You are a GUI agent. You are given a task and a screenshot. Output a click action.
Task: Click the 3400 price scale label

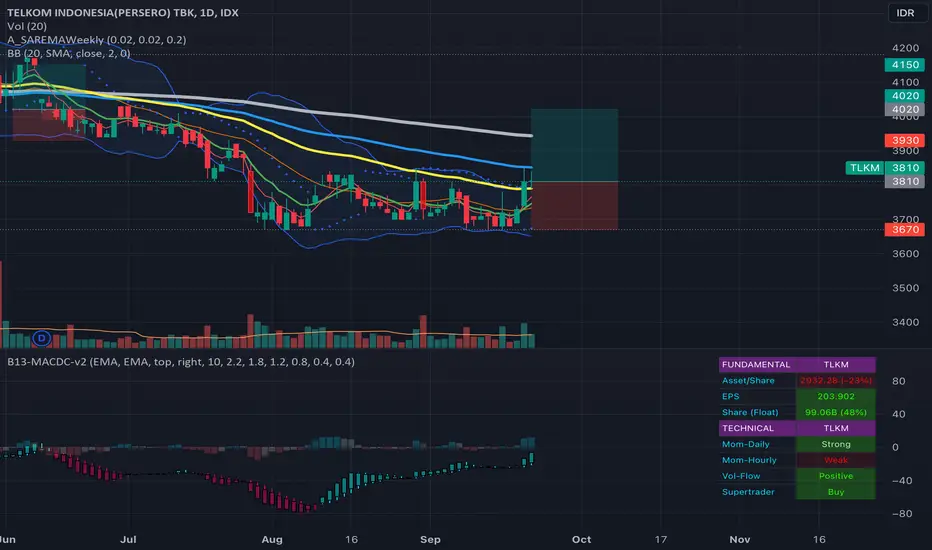(x=905, y=322)
